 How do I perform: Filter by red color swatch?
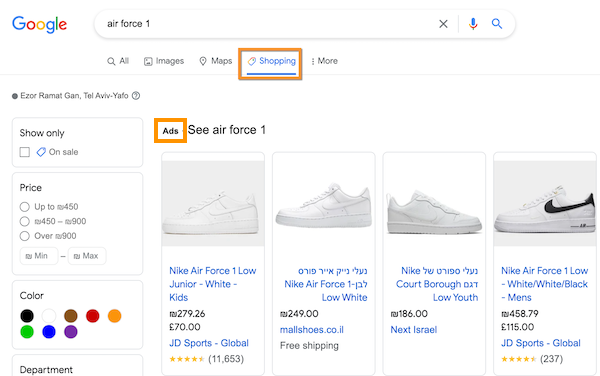coord(93,316)
